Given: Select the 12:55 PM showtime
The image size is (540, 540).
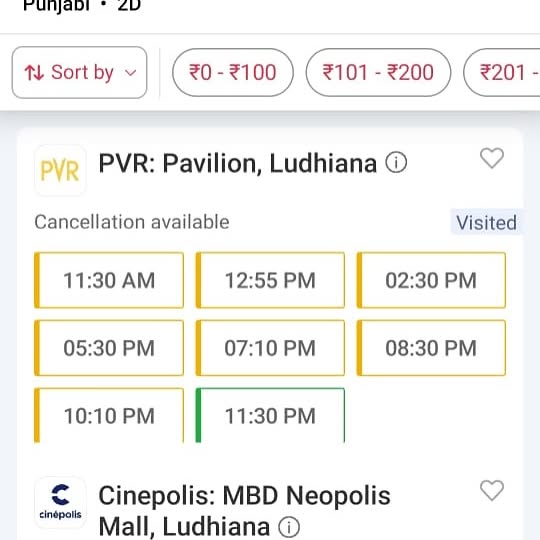Looking at the screenshot, I should coord(270,280).
